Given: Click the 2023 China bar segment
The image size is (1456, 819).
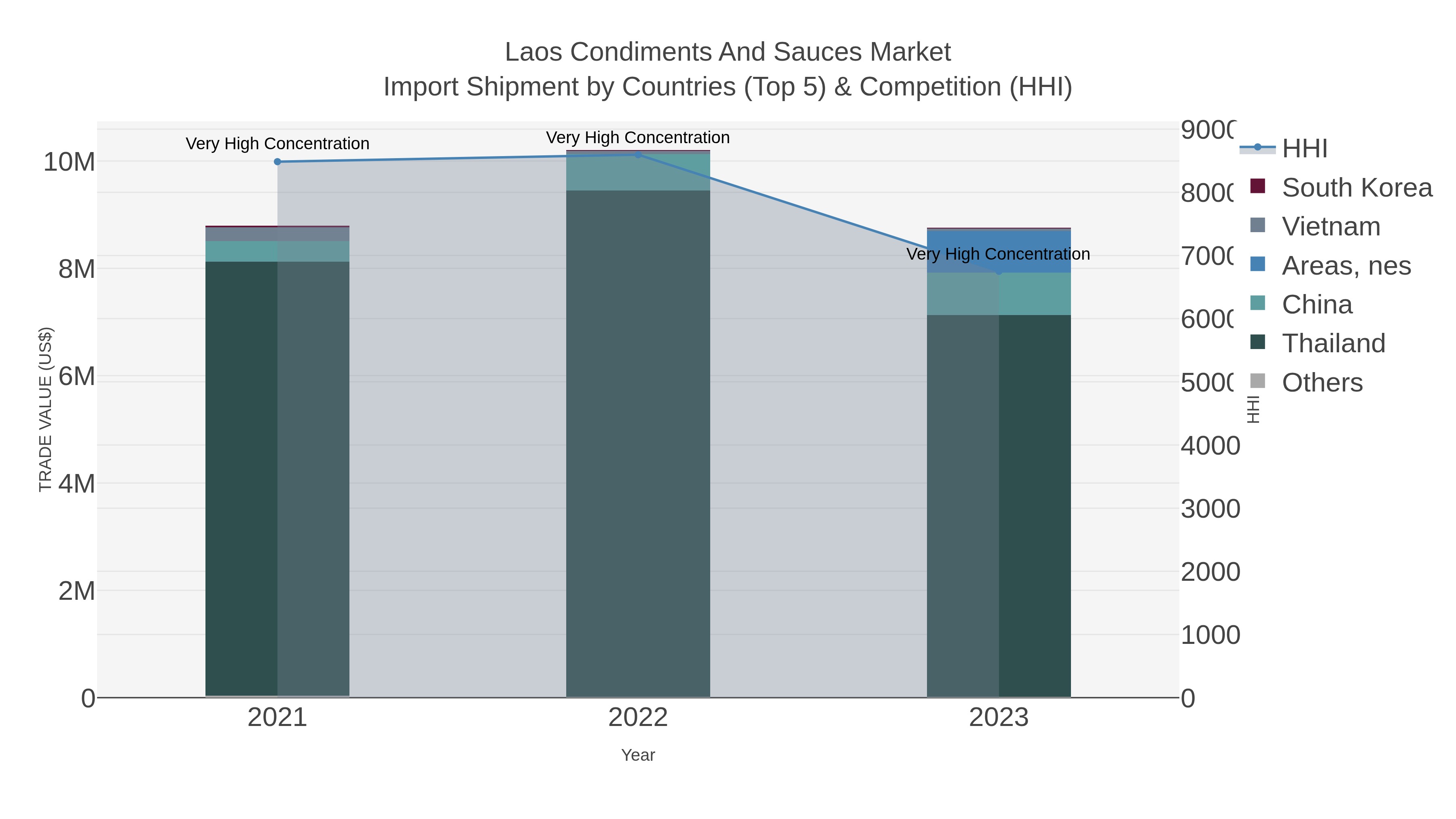Looking at the screenshot, I should point(999,294).
